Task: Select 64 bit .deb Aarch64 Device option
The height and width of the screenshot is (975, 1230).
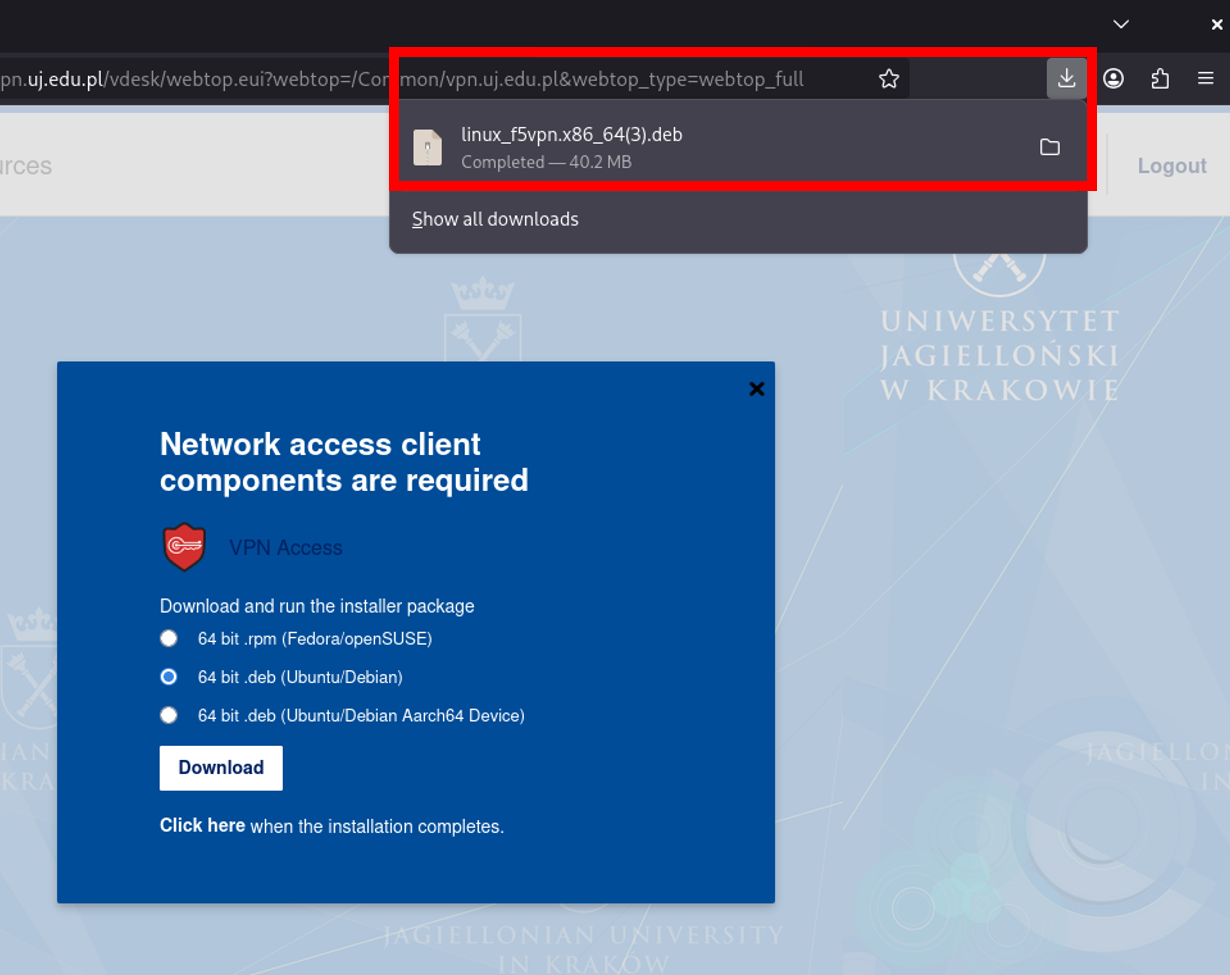Action: 169,715
